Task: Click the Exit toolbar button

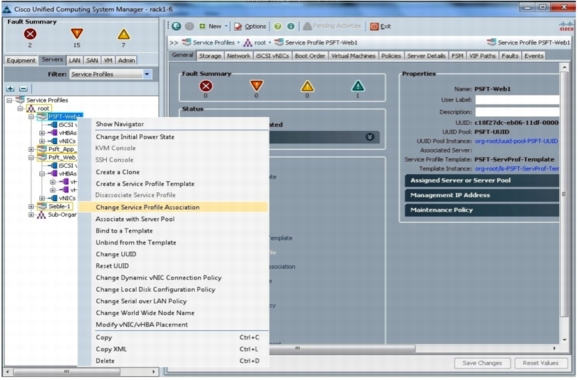Action: (x=380, y=26)
